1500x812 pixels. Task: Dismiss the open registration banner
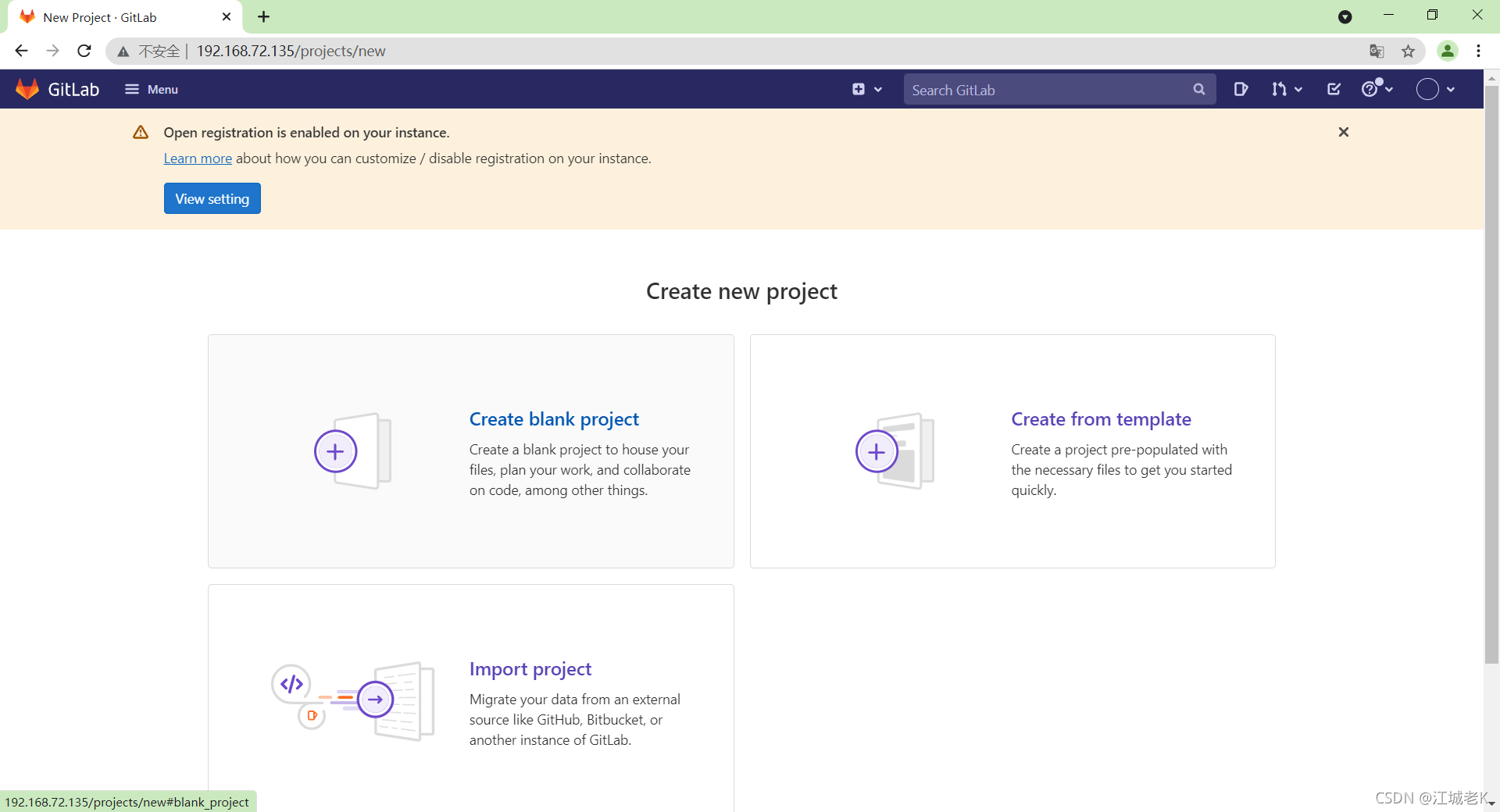point(1343,132)
